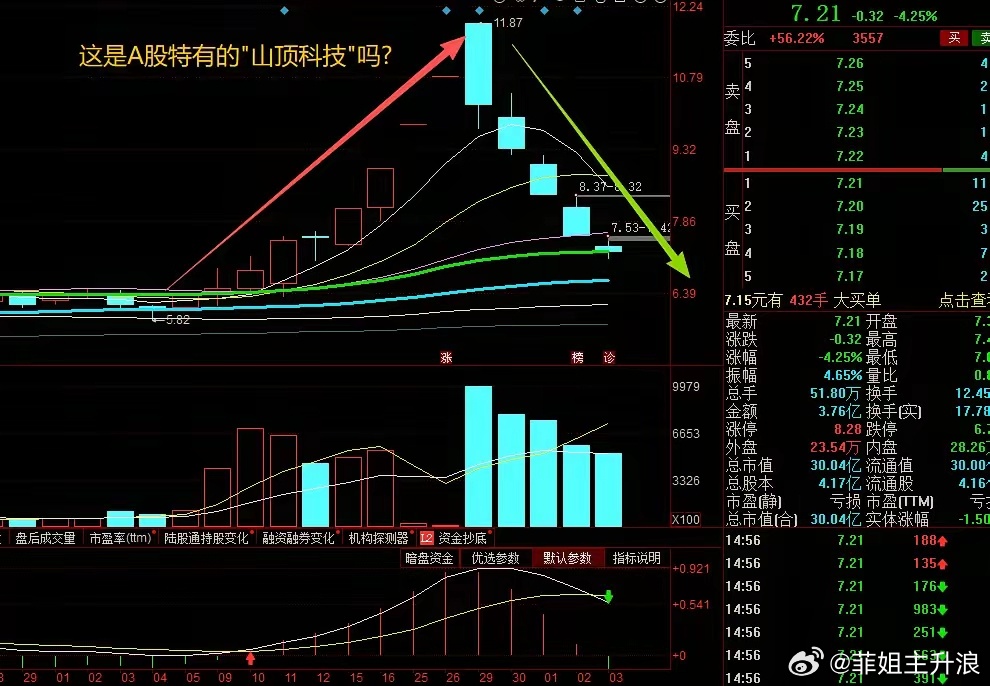Switch to 市盈率(ttm) indicator tab
Image resolution: width=990 pixels, height=686 pixels.
119,538
